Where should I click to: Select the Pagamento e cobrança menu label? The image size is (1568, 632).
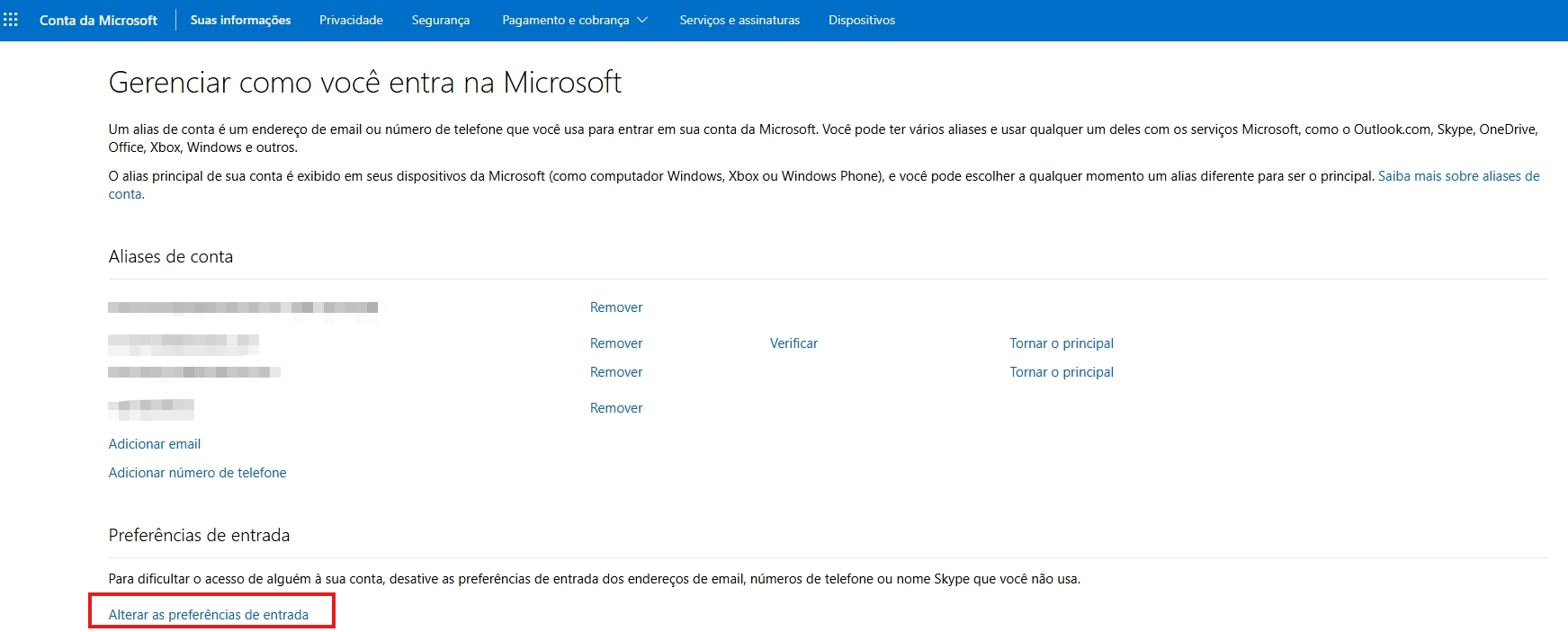pyautogui.click(x=566, y=20)
